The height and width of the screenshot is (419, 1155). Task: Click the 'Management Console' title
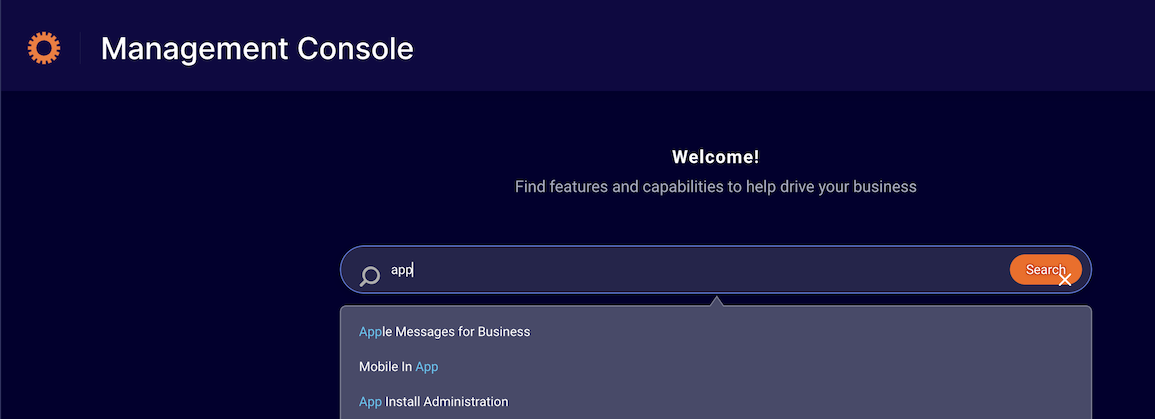click(x=257, y=49)
